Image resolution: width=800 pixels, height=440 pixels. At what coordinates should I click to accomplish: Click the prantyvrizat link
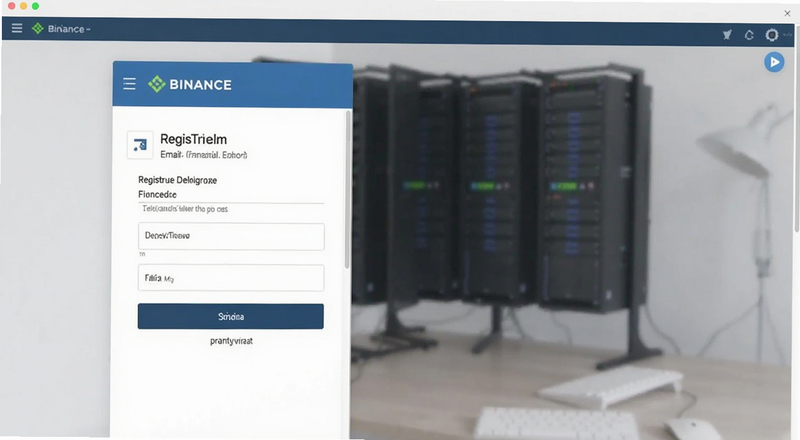[231, 341]
